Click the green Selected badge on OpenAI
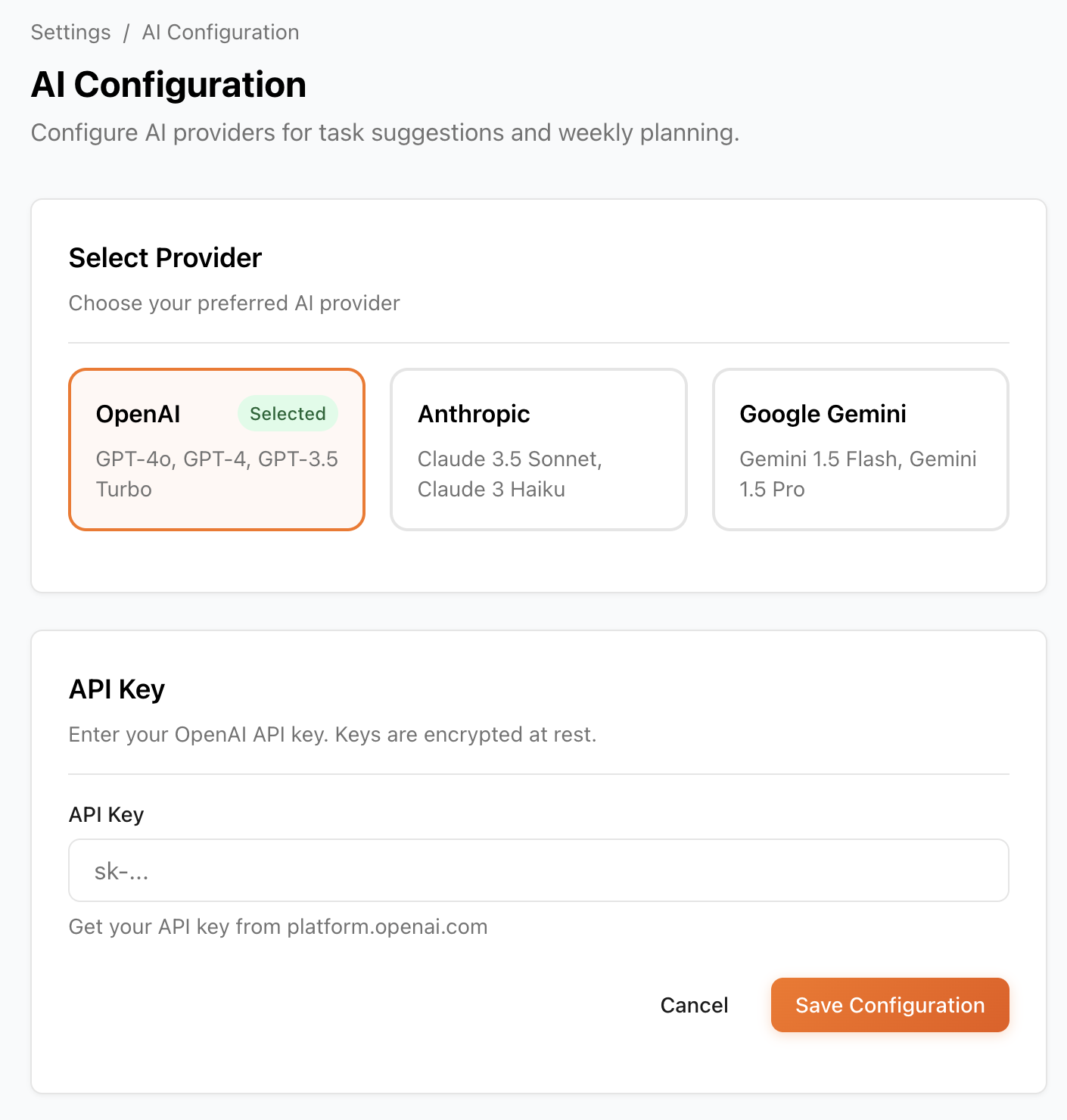 coord(288,414)
